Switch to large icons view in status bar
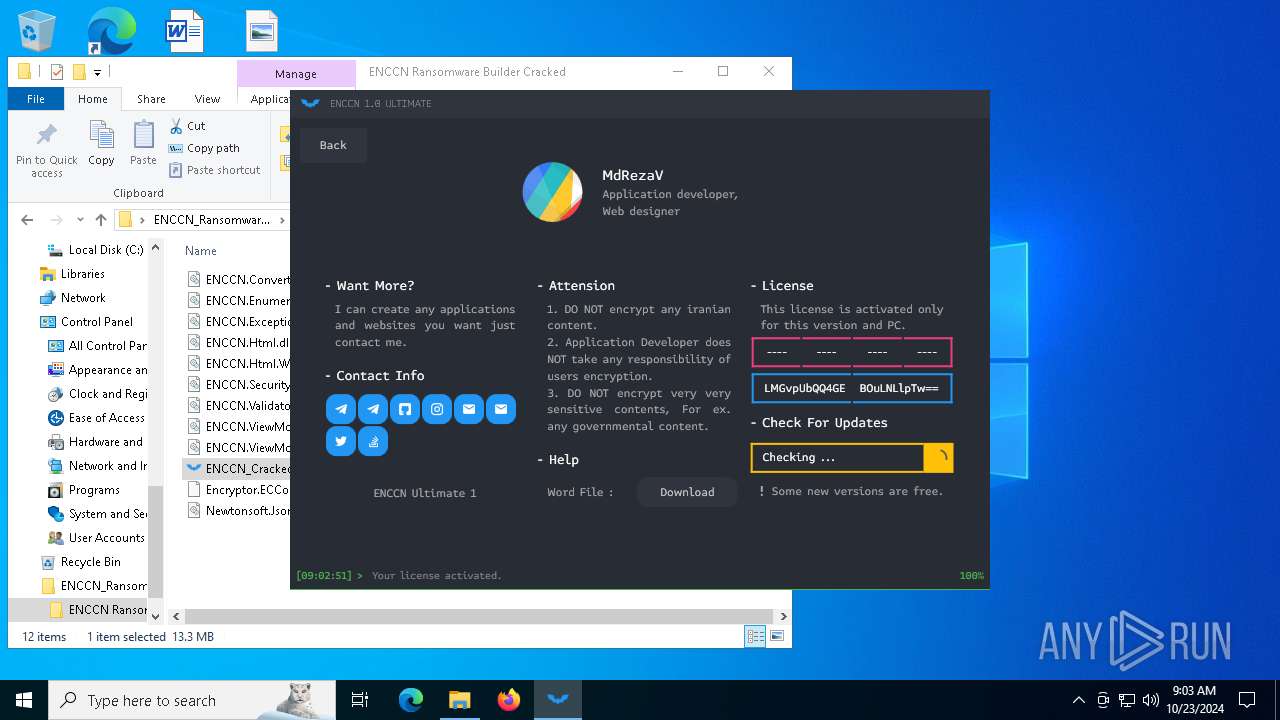 776,636
